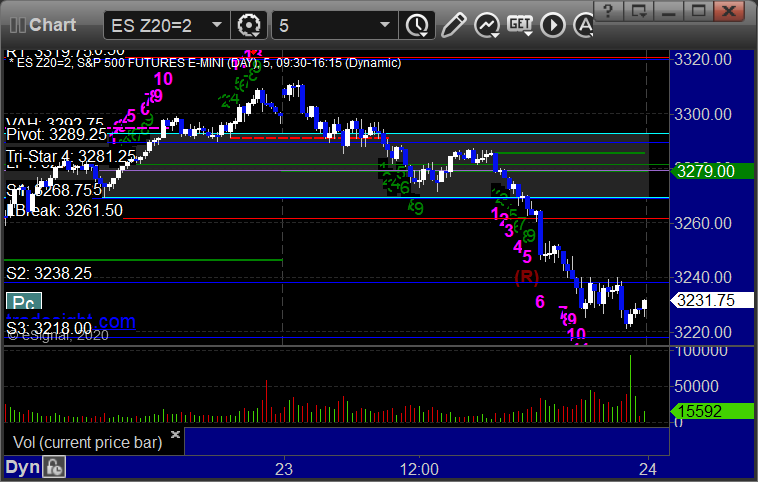The width and height of the screenshot is (758, 482).
Task: Click the 23 date axis label
Action: [284, 469]
